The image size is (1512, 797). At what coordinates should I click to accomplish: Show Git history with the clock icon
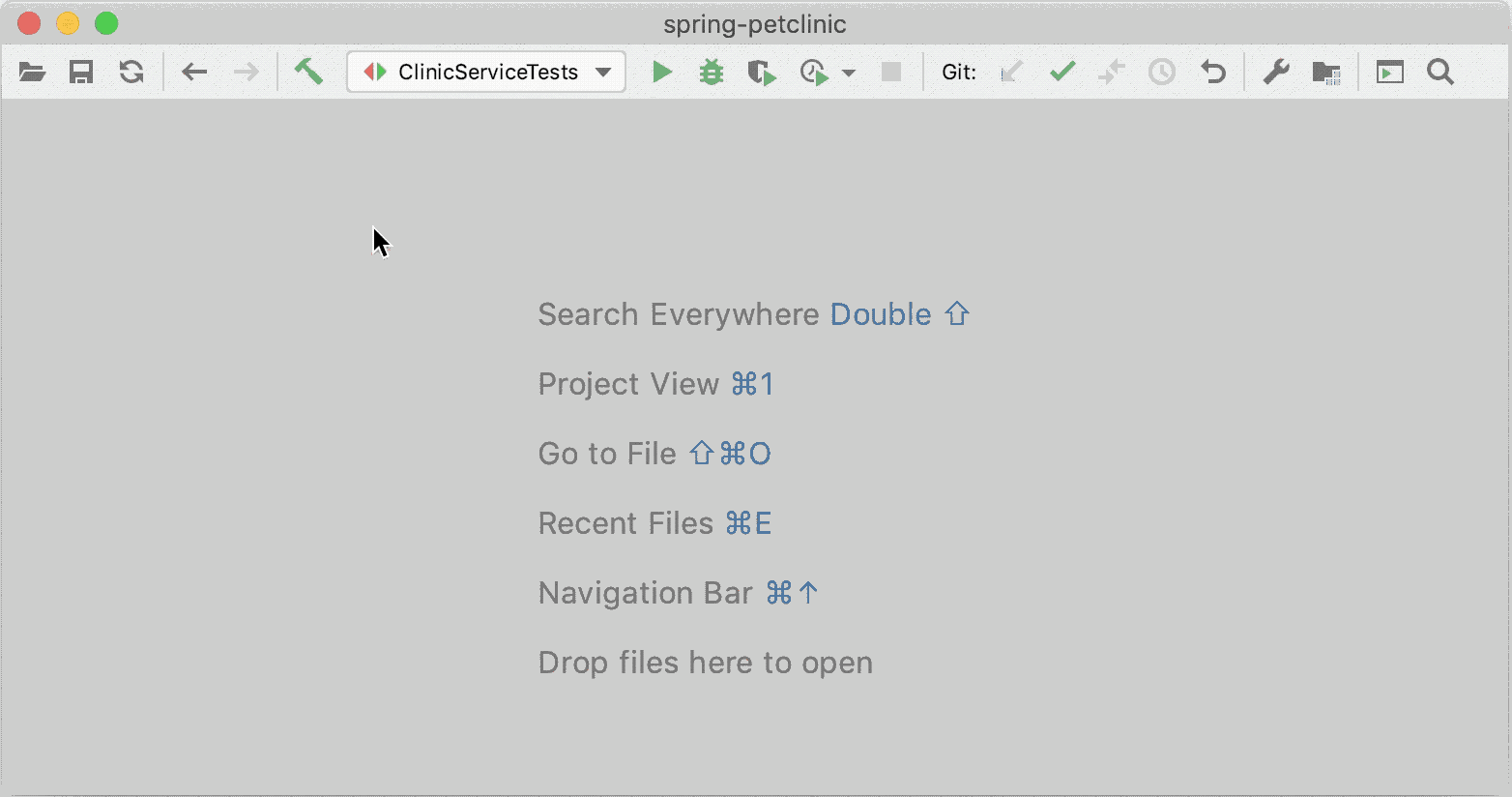click(x=1162, y=73)
